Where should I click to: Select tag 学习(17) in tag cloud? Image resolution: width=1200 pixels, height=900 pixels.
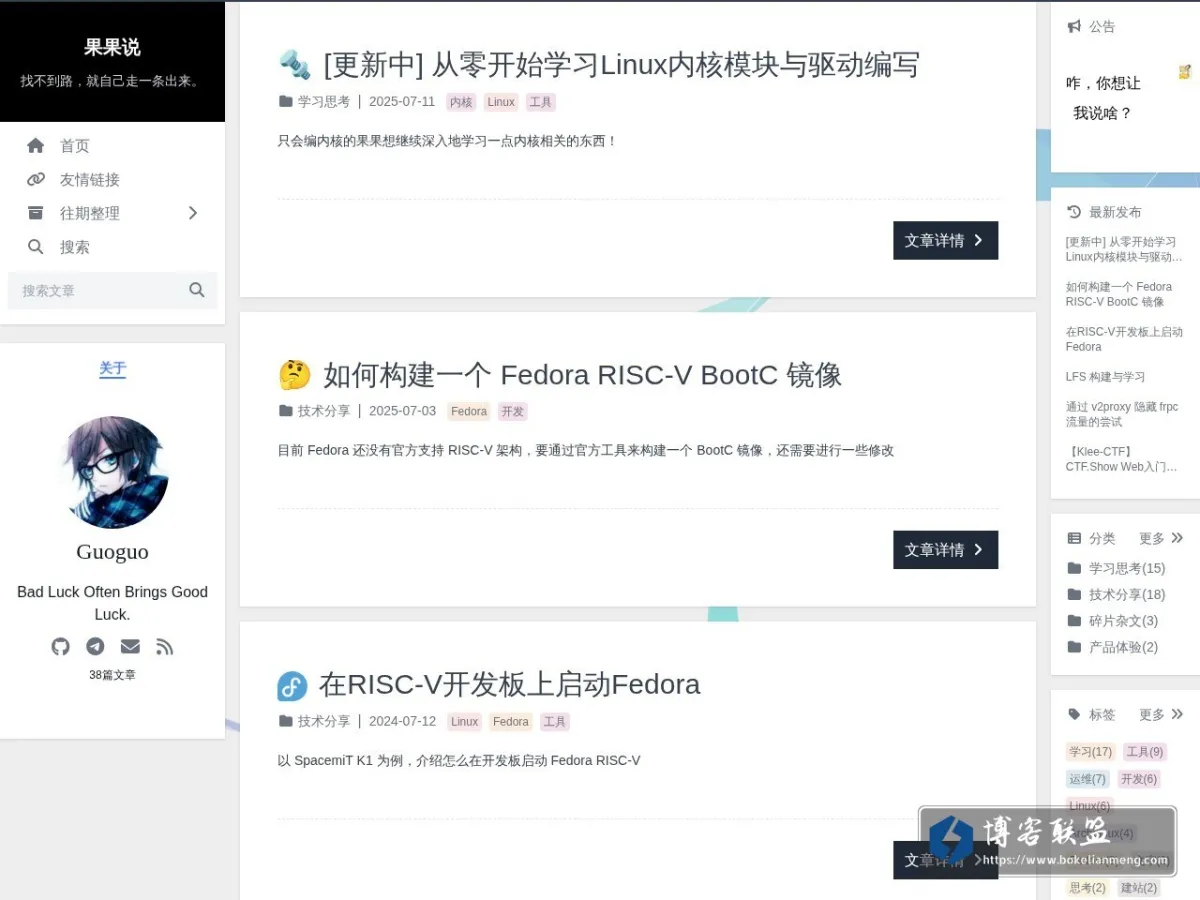click(1091, 752)
